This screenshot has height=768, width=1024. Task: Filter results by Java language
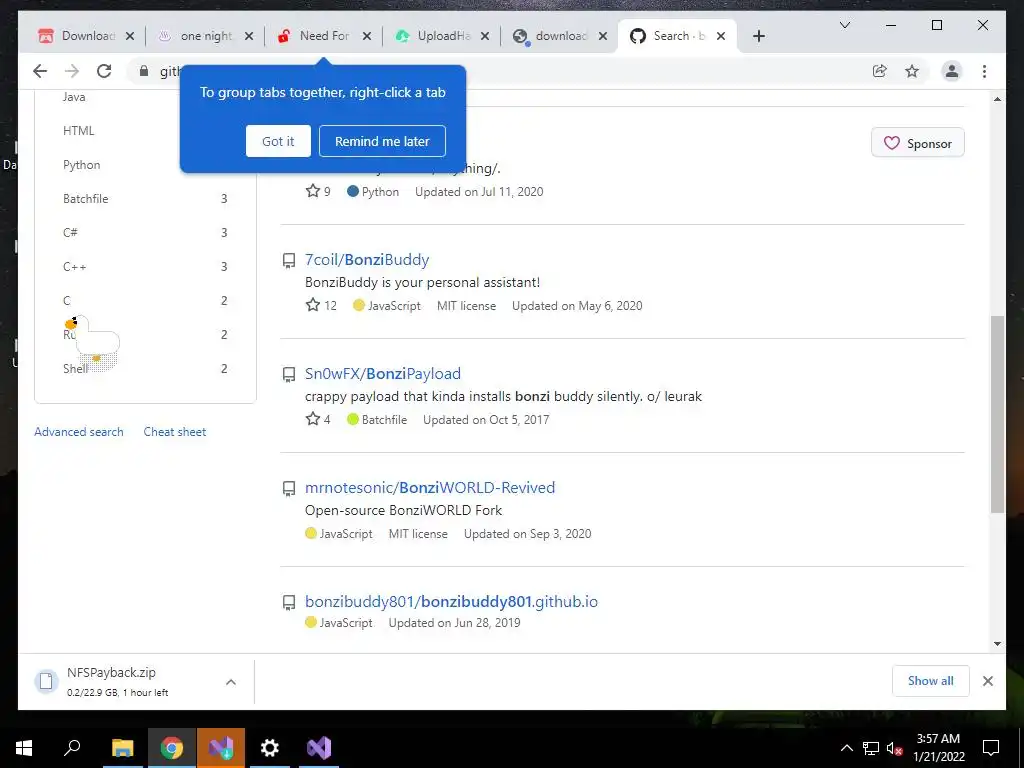[x=74, y=97]
